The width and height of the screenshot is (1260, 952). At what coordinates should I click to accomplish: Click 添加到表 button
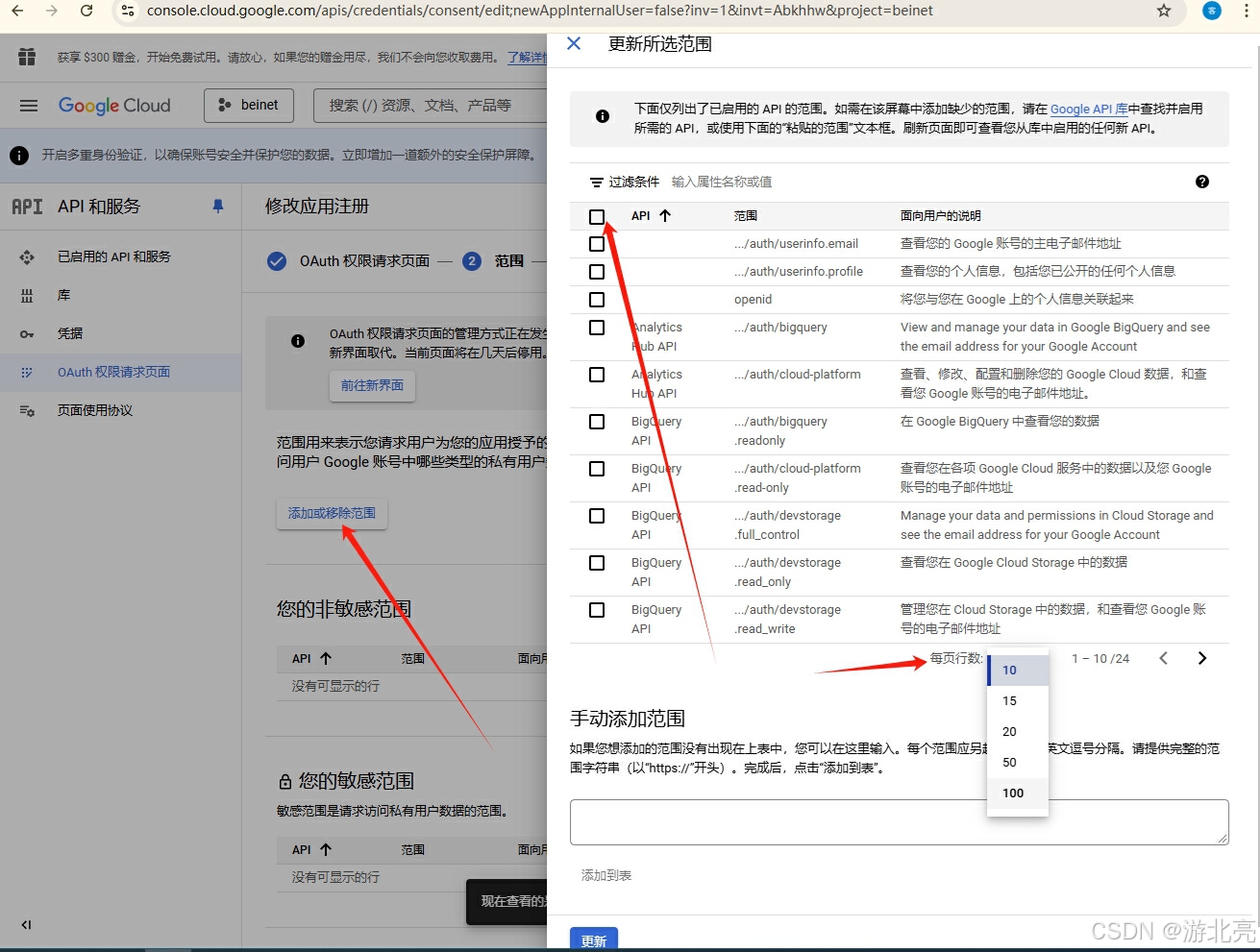pyautogui.click(x=606, y=876)
